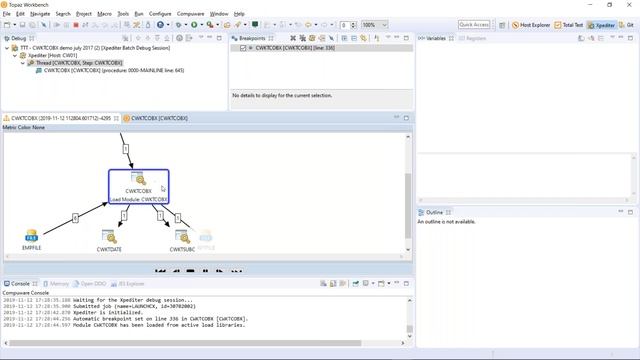Screen dimensions: 640x360
Task: Toggle the CWKTCOBX line 336 breakpoint checkbox
Action: 243,48
